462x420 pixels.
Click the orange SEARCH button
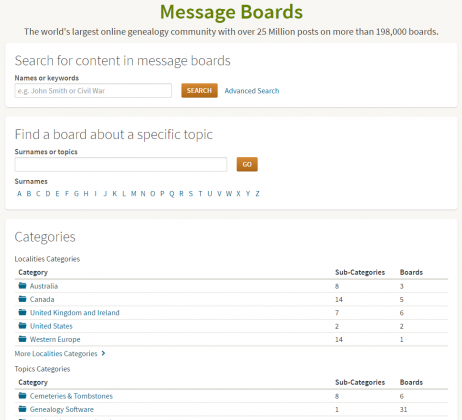tap(199, 90)
